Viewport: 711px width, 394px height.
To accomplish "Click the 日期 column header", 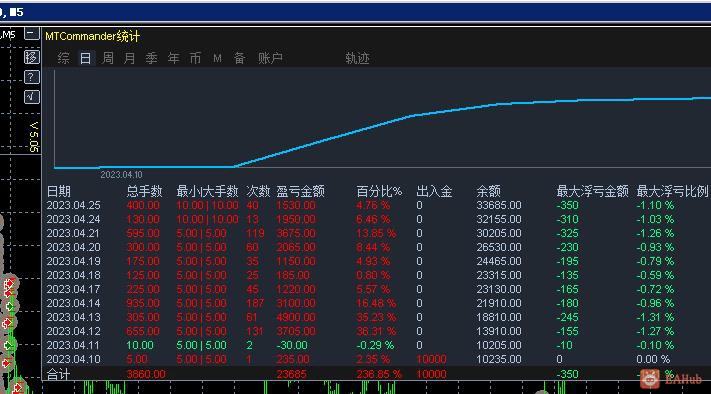I will tap(58, 191).
